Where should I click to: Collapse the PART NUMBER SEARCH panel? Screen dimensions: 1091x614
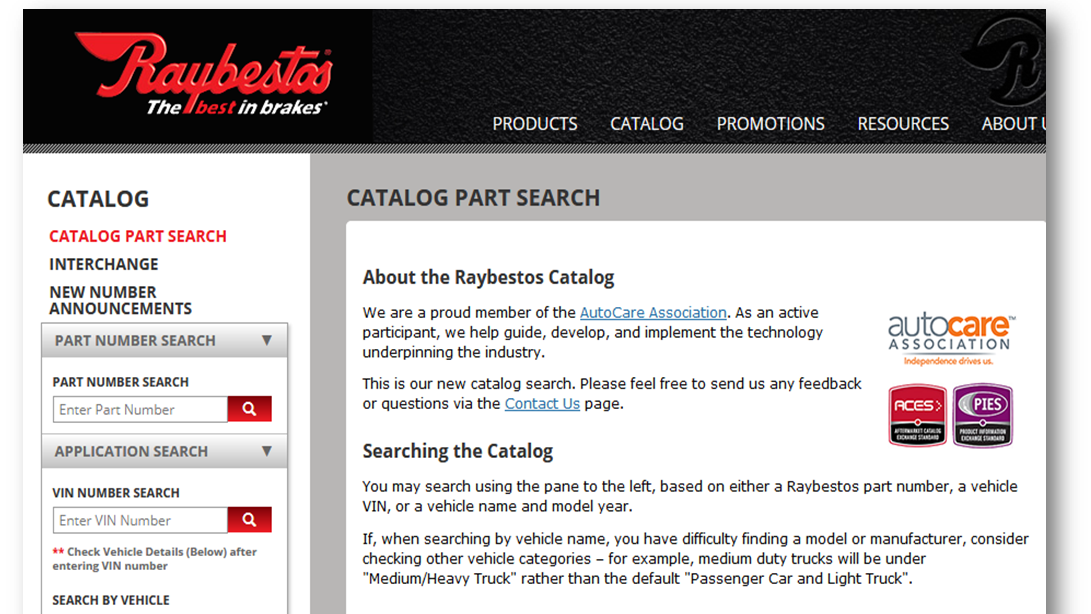pyautogui.click(x=267, y=340)
